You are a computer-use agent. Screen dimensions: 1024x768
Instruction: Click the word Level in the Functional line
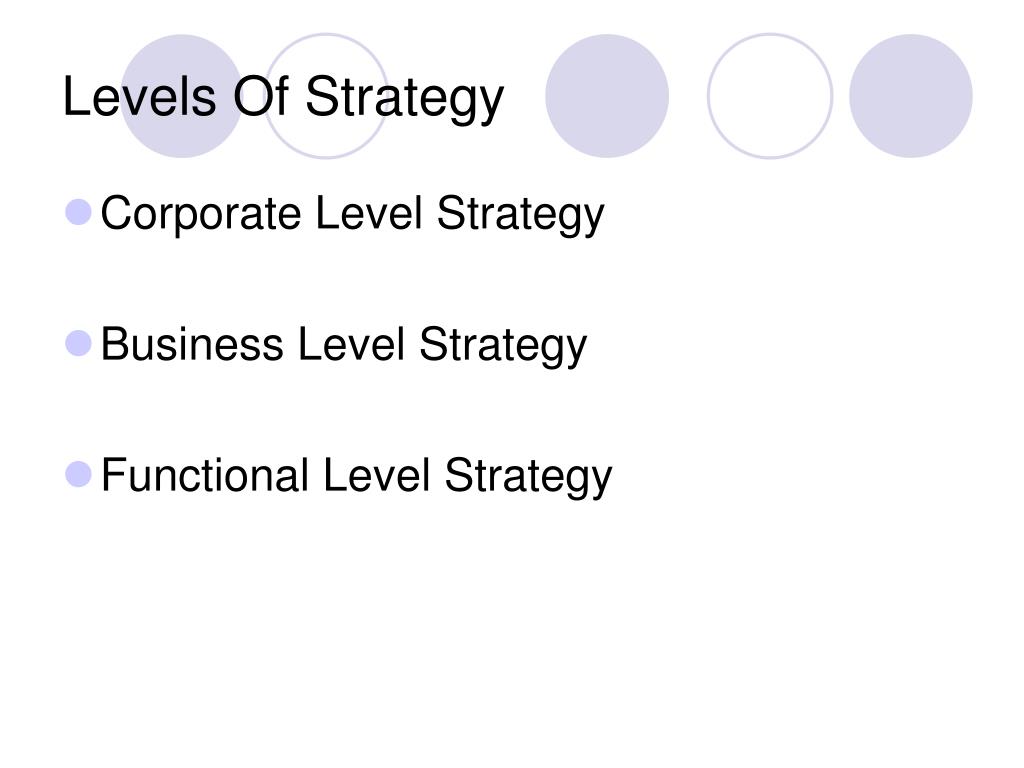pos(377,475)
